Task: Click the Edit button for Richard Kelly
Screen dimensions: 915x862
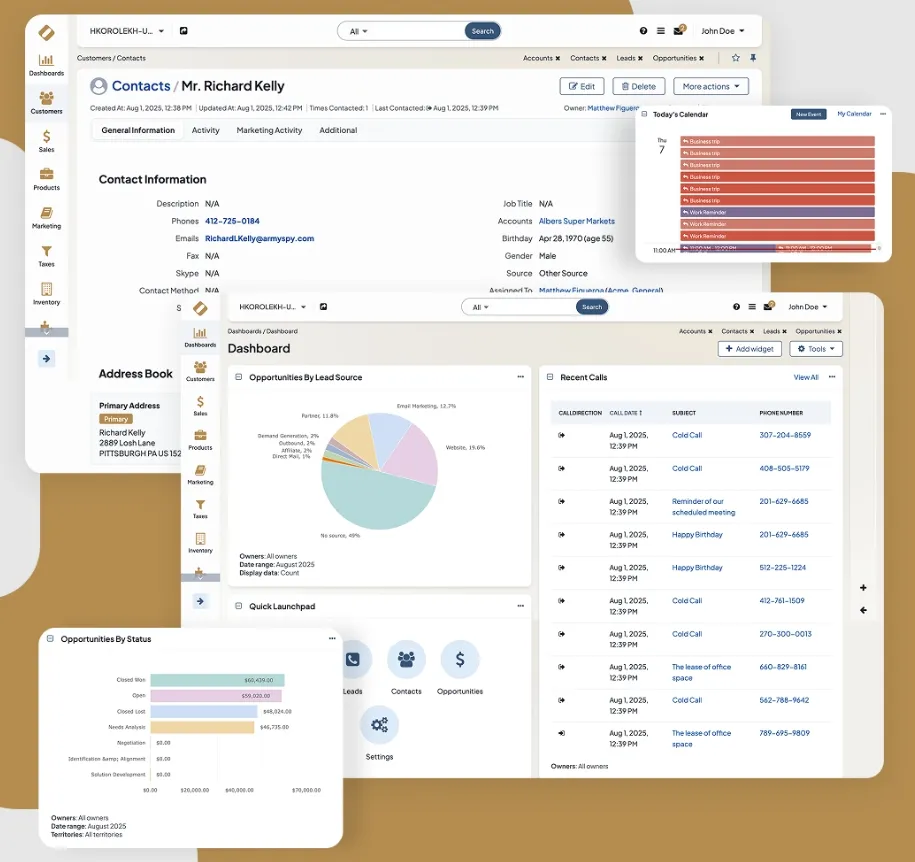Action: (582, 86)
